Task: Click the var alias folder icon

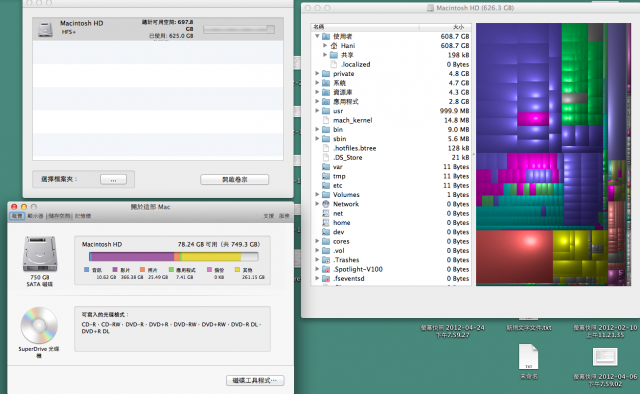Action: click(326, 167)
